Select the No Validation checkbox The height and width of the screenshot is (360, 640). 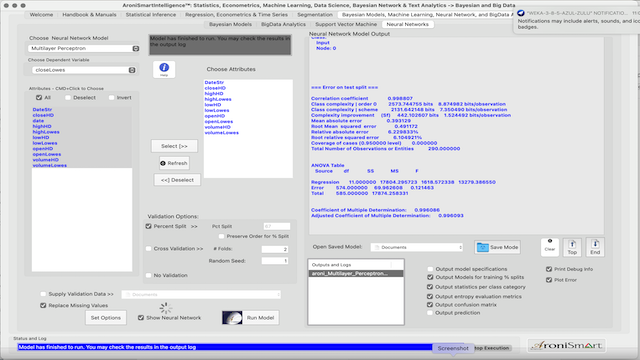pyautogui.click(x=149, y=276)
